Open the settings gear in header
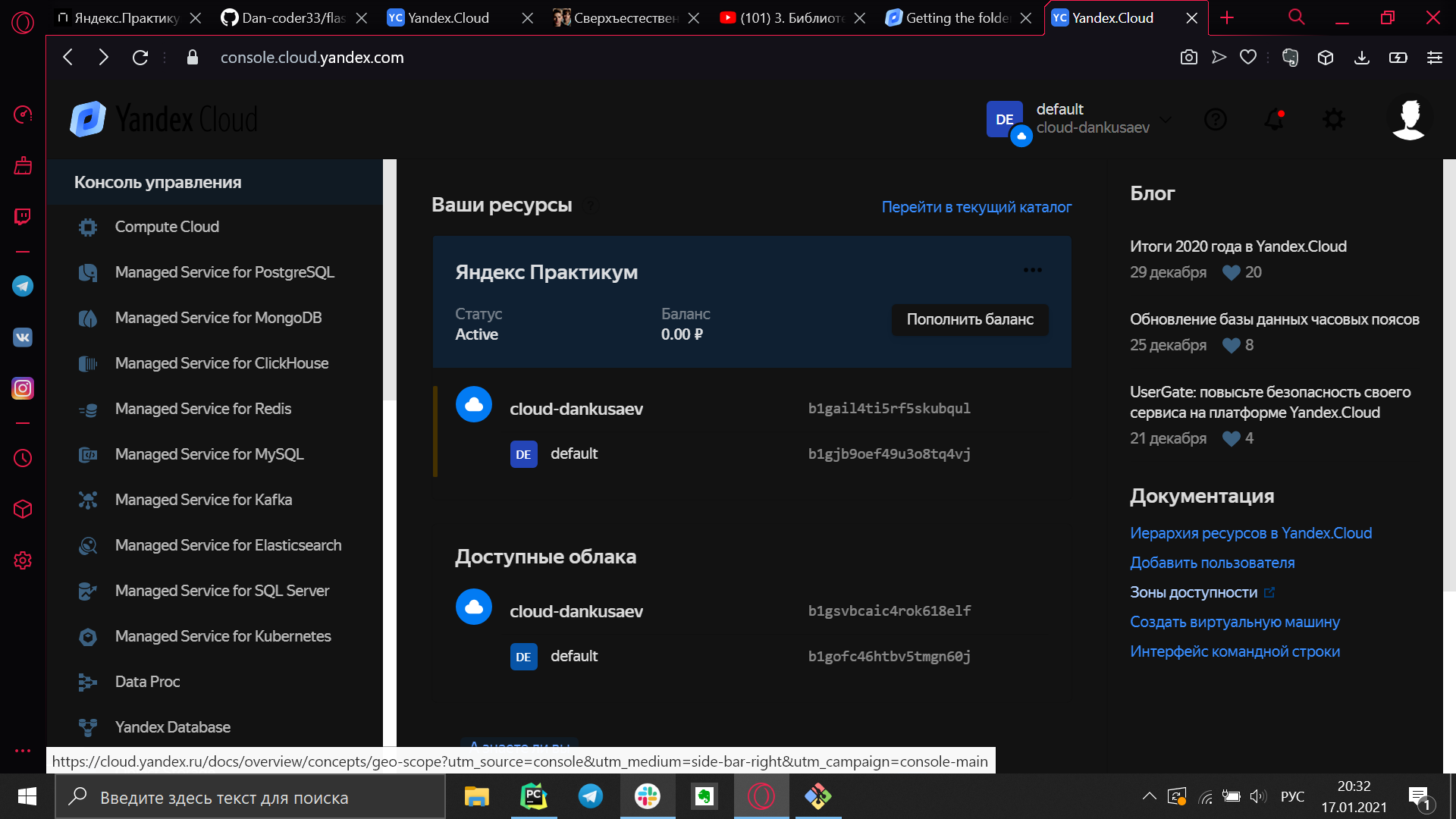 tap(1333, 120)
